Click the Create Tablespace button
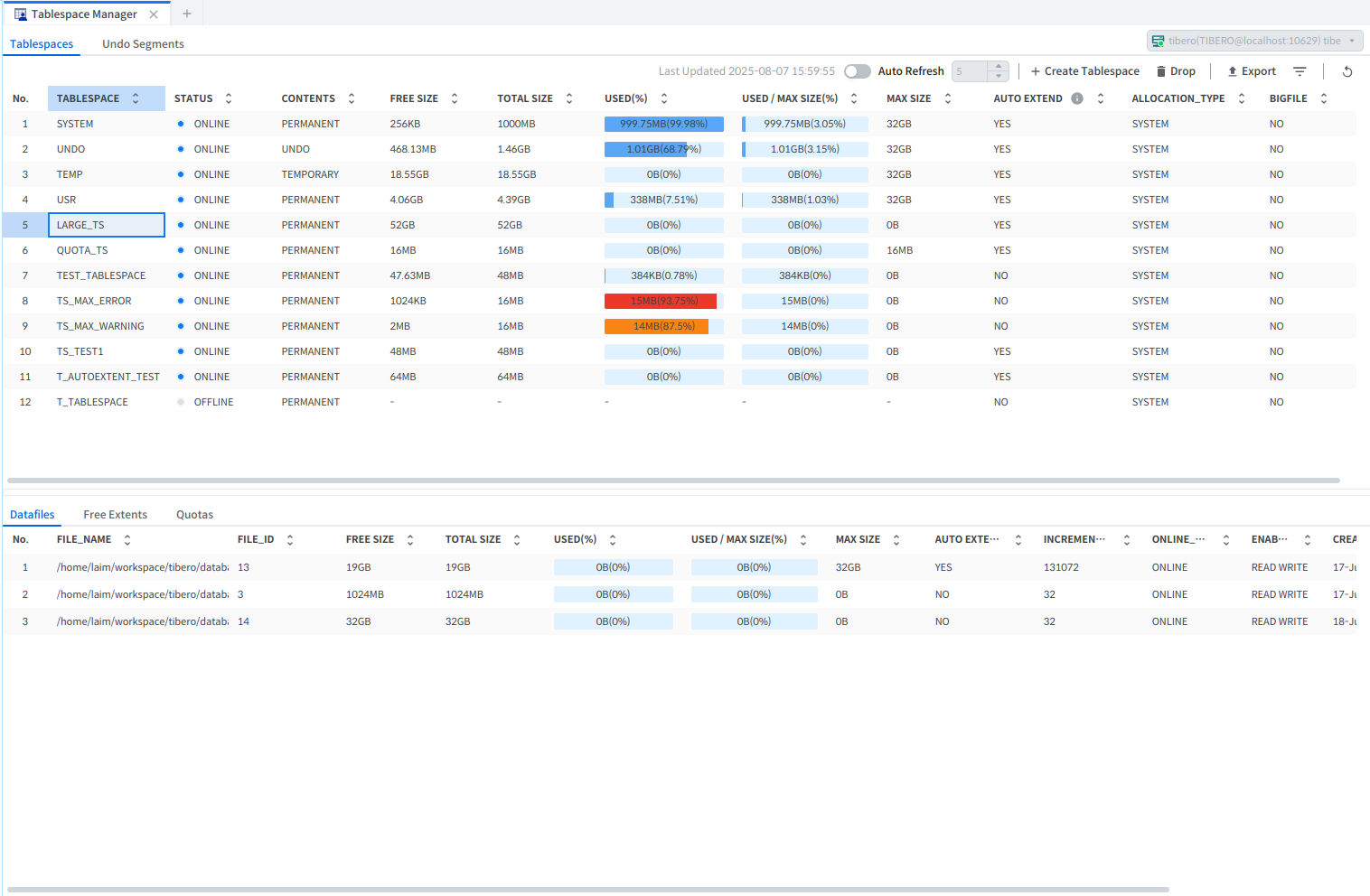 click(1084, 71)
